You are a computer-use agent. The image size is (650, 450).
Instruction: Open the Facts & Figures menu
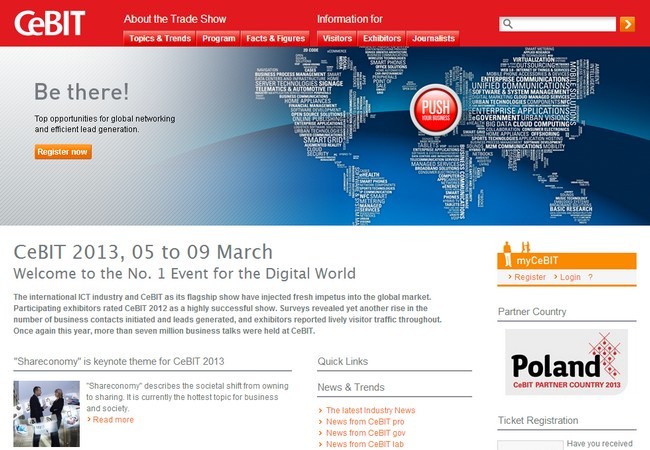click(275, 39)
